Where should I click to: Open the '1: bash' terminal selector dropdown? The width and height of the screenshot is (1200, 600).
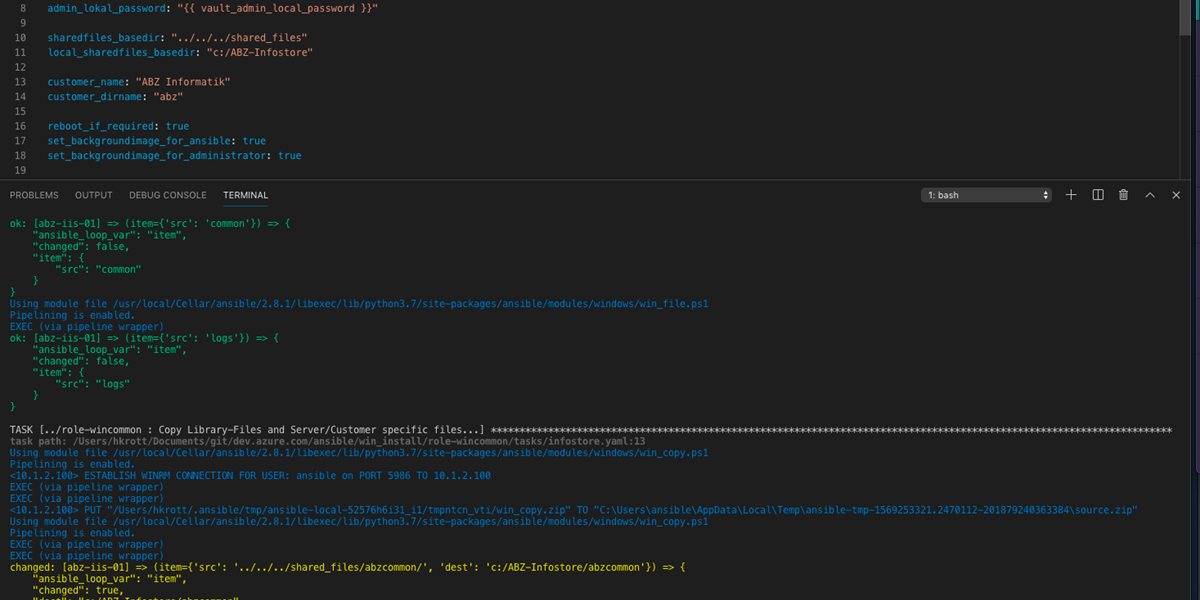click(x=986, y=195)
